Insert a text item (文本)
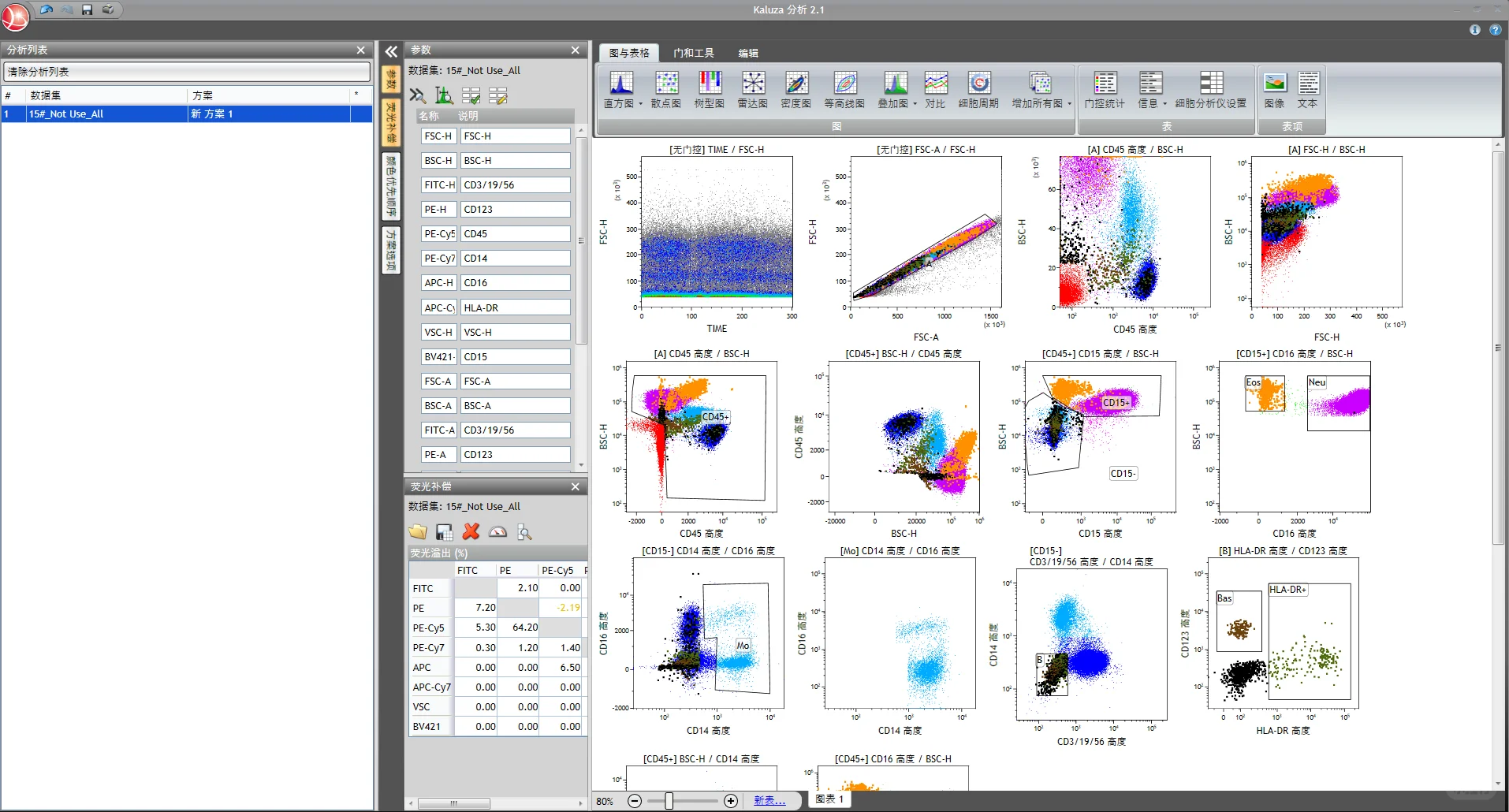This screenshot has height=812, width=1509. [x=1308, y=89]
